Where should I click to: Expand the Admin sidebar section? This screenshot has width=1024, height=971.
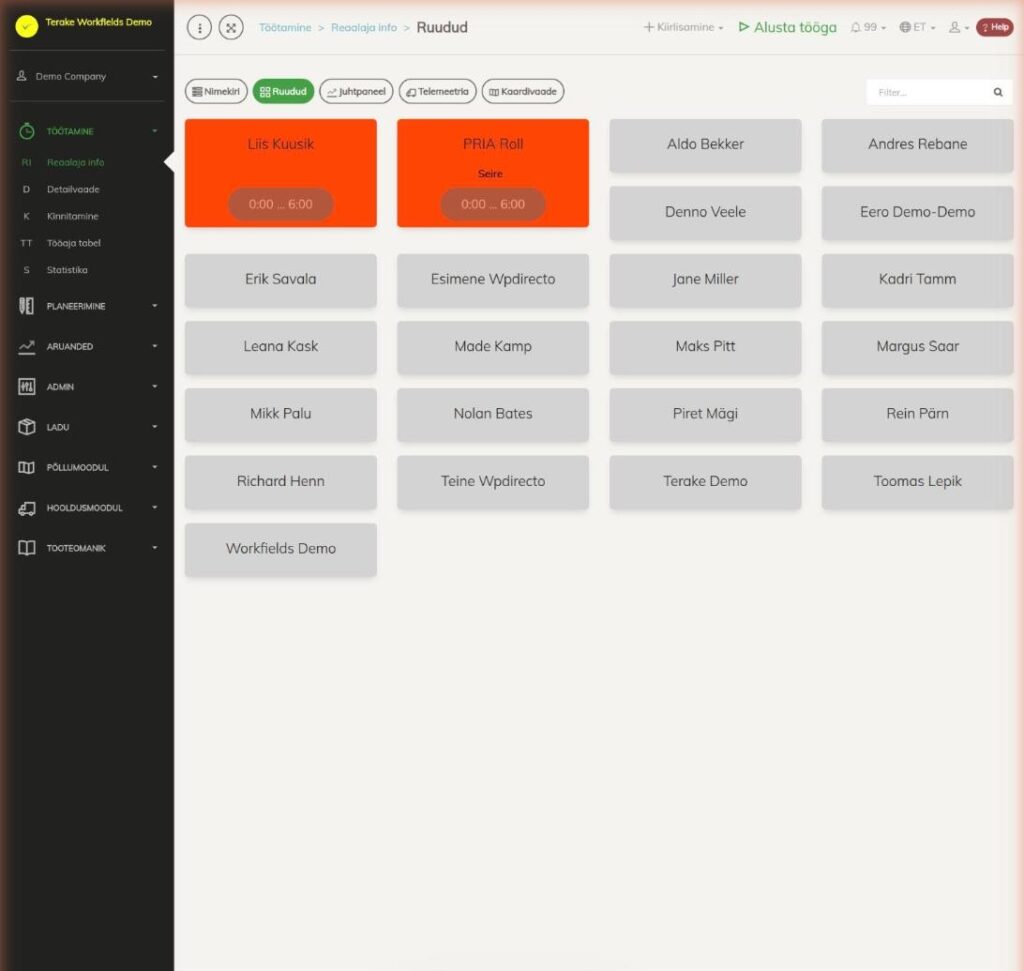[88, 387]
